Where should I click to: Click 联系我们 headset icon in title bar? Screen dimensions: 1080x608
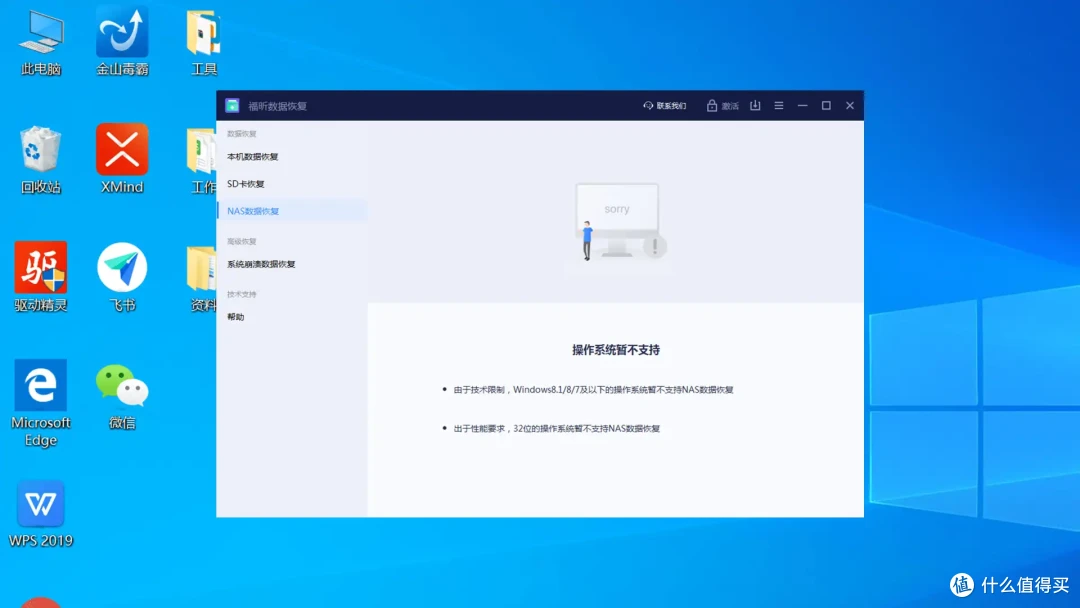click(x=647, y=105)
